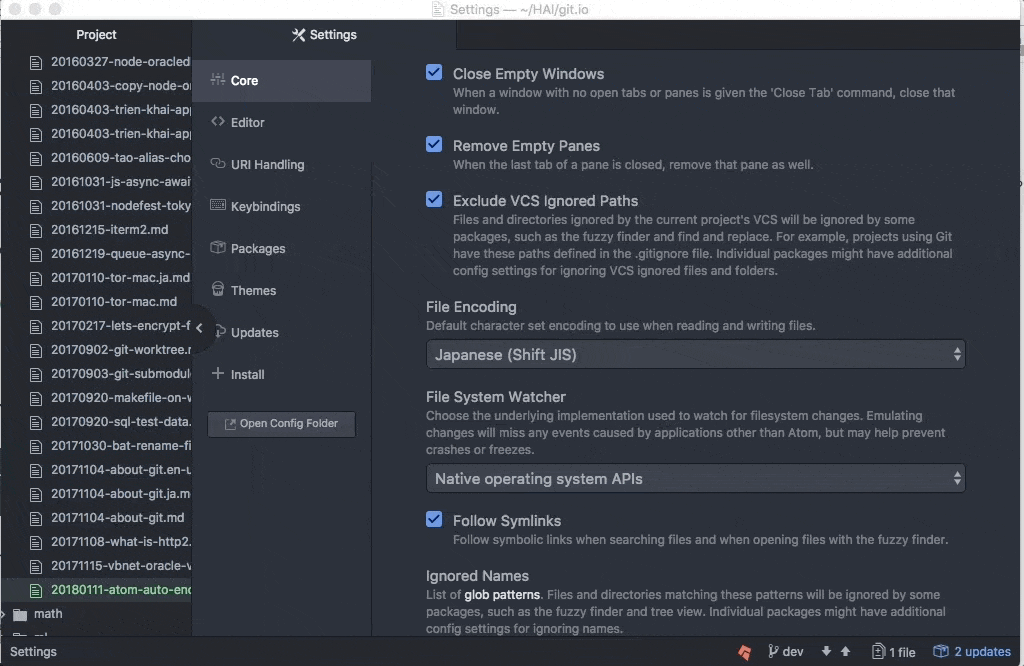This screenshot has width=1024, height=666.
Task: Click the Editor code brackets icon
Action: (x=217, y=121)
